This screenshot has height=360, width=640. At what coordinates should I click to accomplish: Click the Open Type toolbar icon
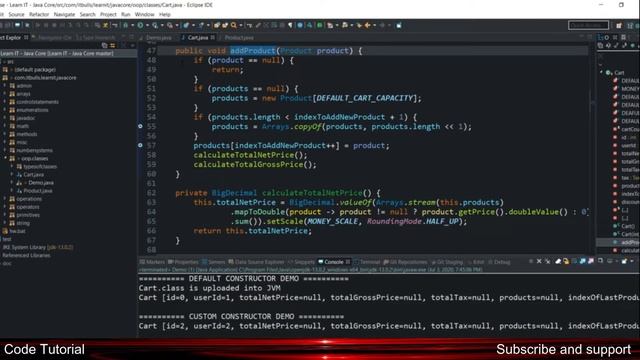click(217, 25)
